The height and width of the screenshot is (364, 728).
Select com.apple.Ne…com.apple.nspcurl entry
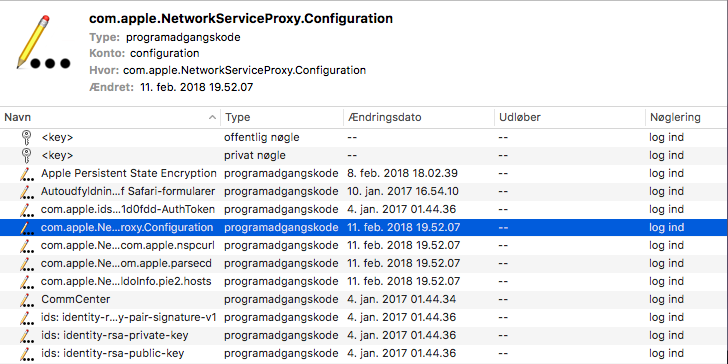364,245
